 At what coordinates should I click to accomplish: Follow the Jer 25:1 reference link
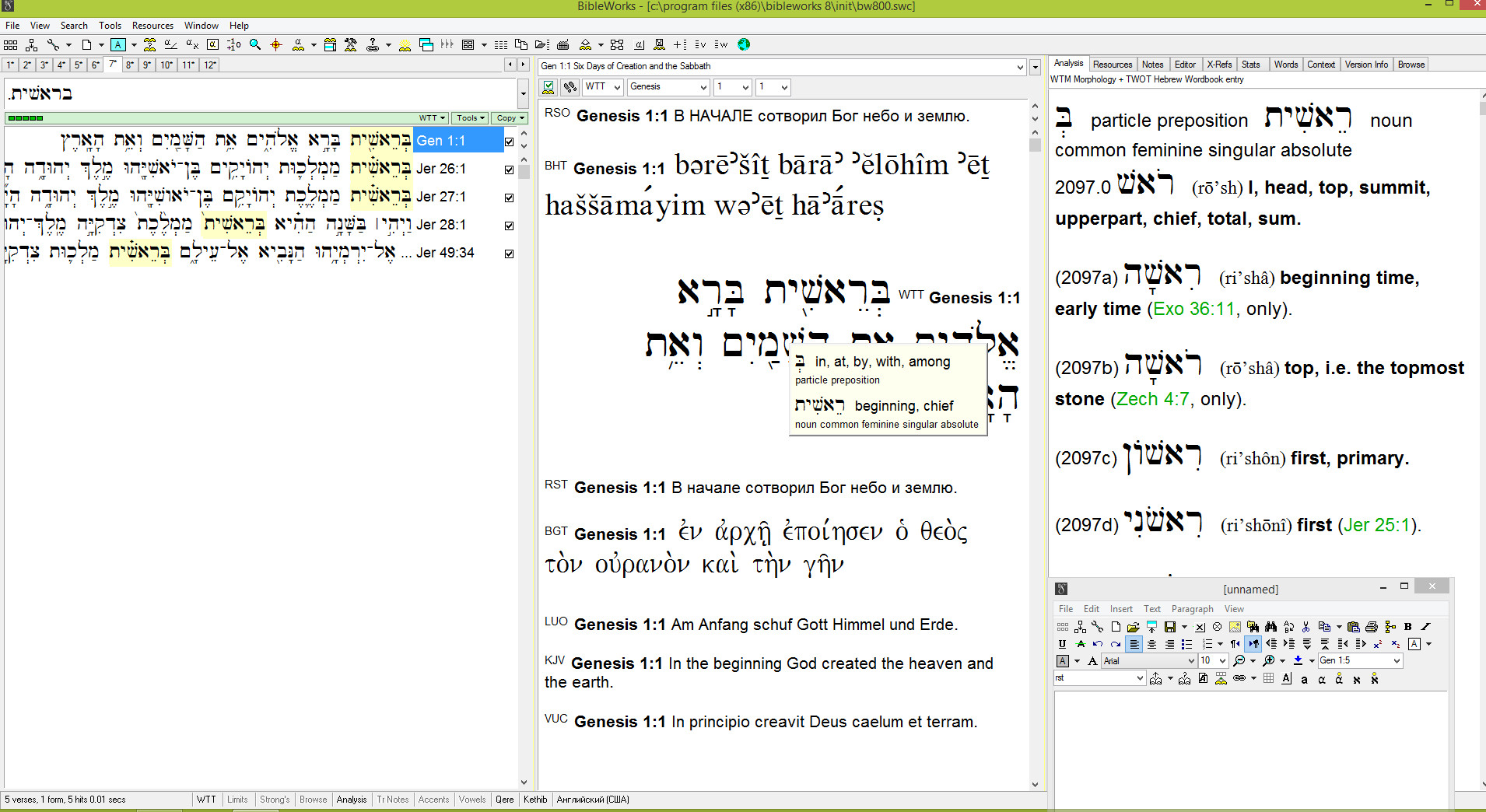(1376, 525)
